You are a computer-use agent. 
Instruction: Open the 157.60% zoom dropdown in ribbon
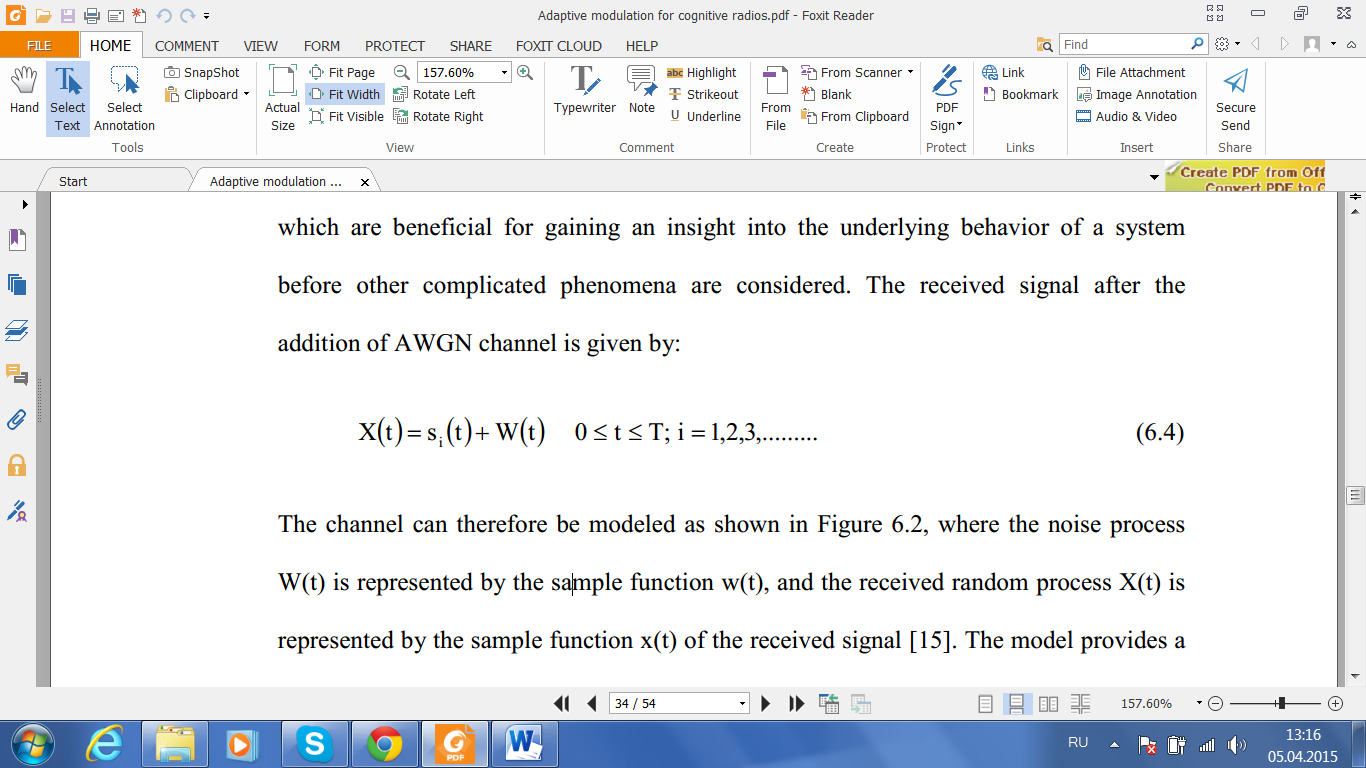pyautogui.click(x=504, y=72)
